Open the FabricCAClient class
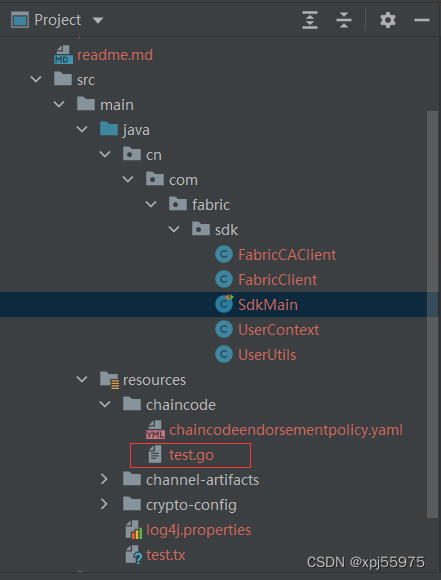Viewport: 441px width, 580px height. click(x=287, y=255)
